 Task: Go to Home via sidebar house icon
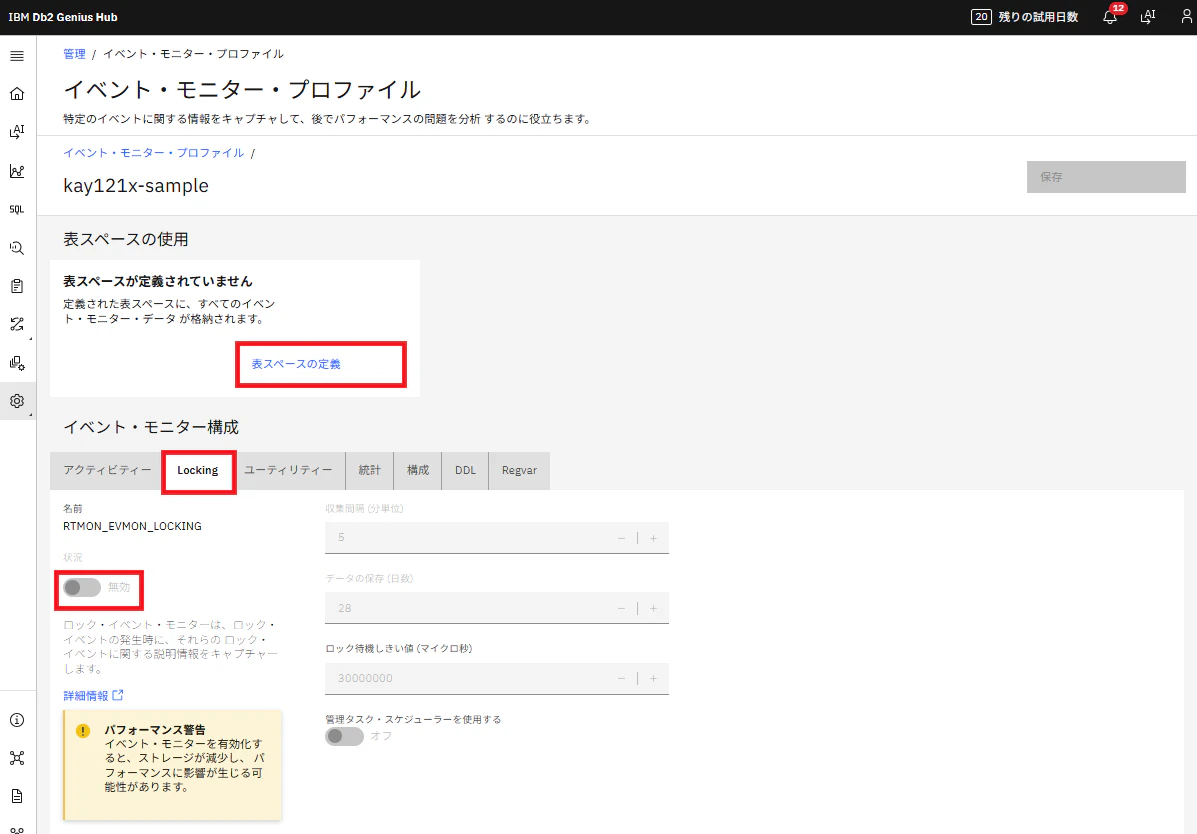[17, 94]
